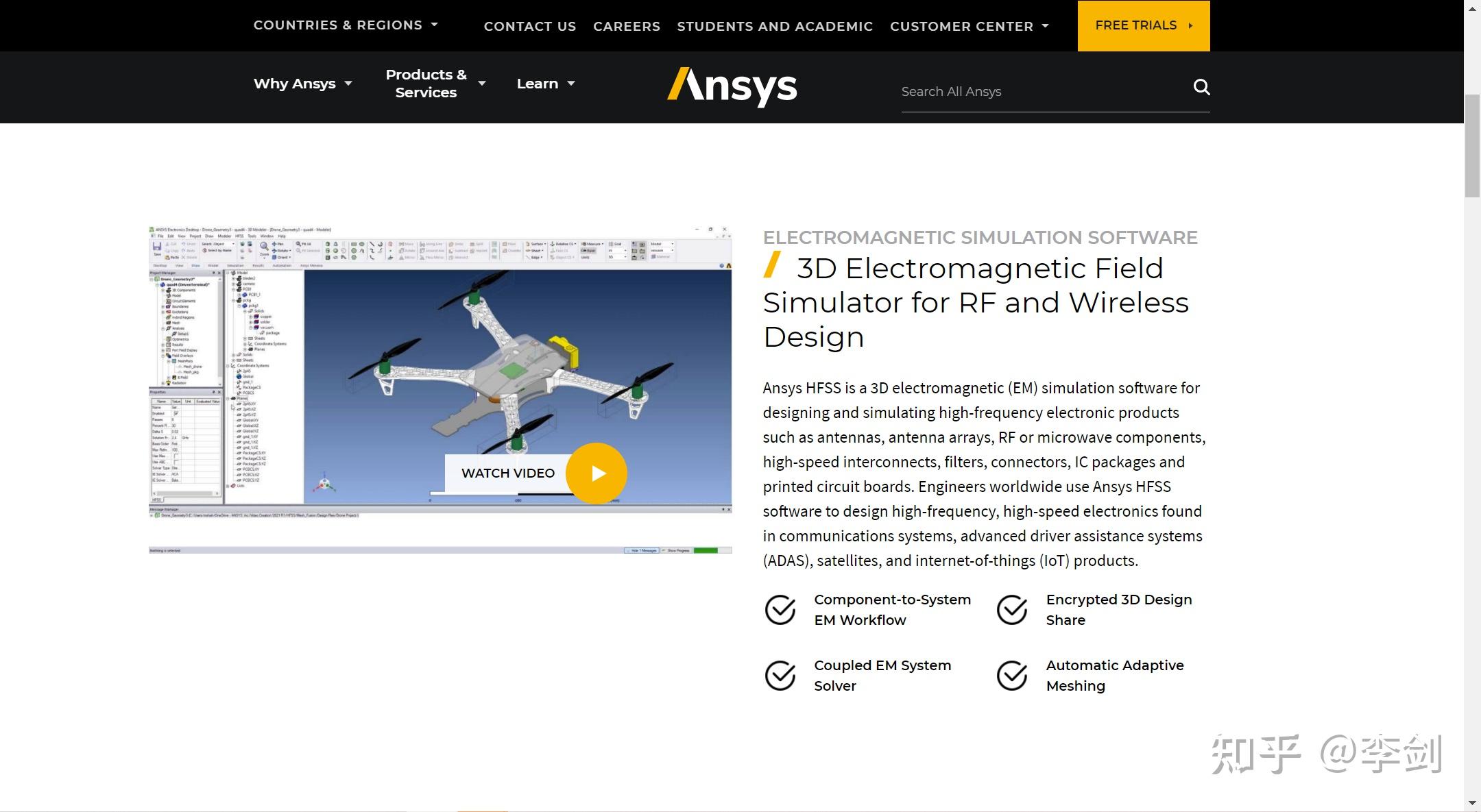
Task: Click the Watch Video label
Action: pos(507,473)
